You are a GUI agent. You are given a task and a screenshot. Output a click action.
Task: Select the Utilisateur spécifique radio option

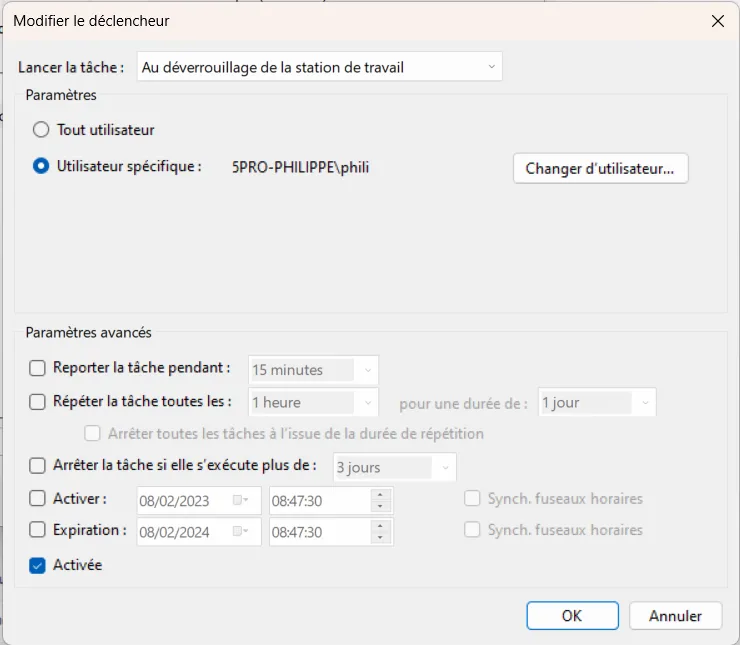coord(41,166)
